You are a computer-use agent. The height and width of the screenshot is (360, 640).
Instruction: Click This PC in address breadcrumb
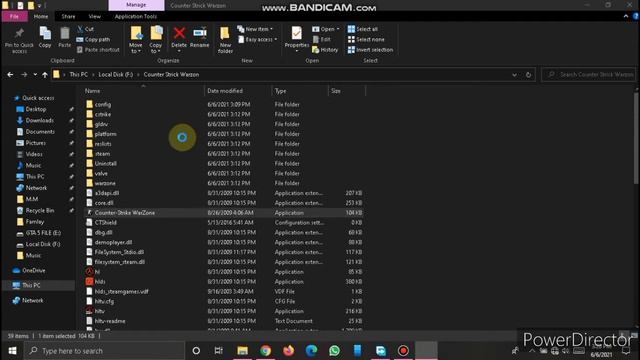[79, 75]
